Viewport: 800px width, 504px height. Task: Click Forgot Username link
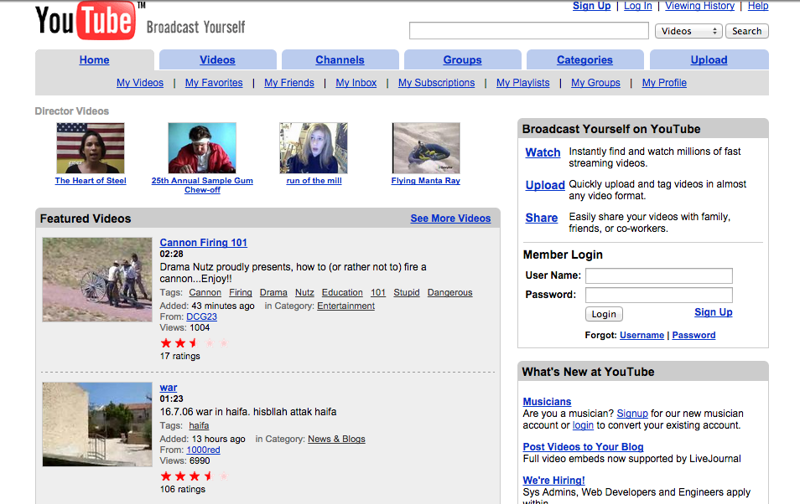[x=642, y=335]
